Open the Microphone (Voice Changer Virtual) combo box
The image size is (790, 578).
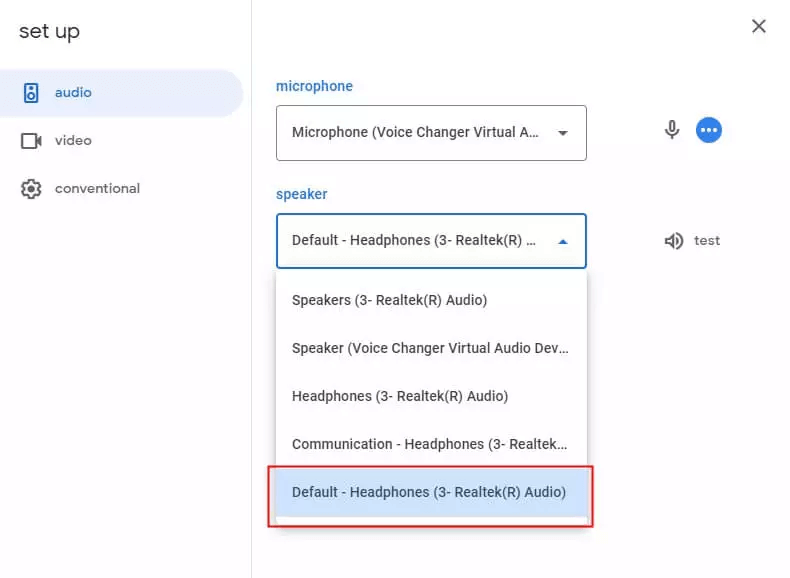[417, 133]
